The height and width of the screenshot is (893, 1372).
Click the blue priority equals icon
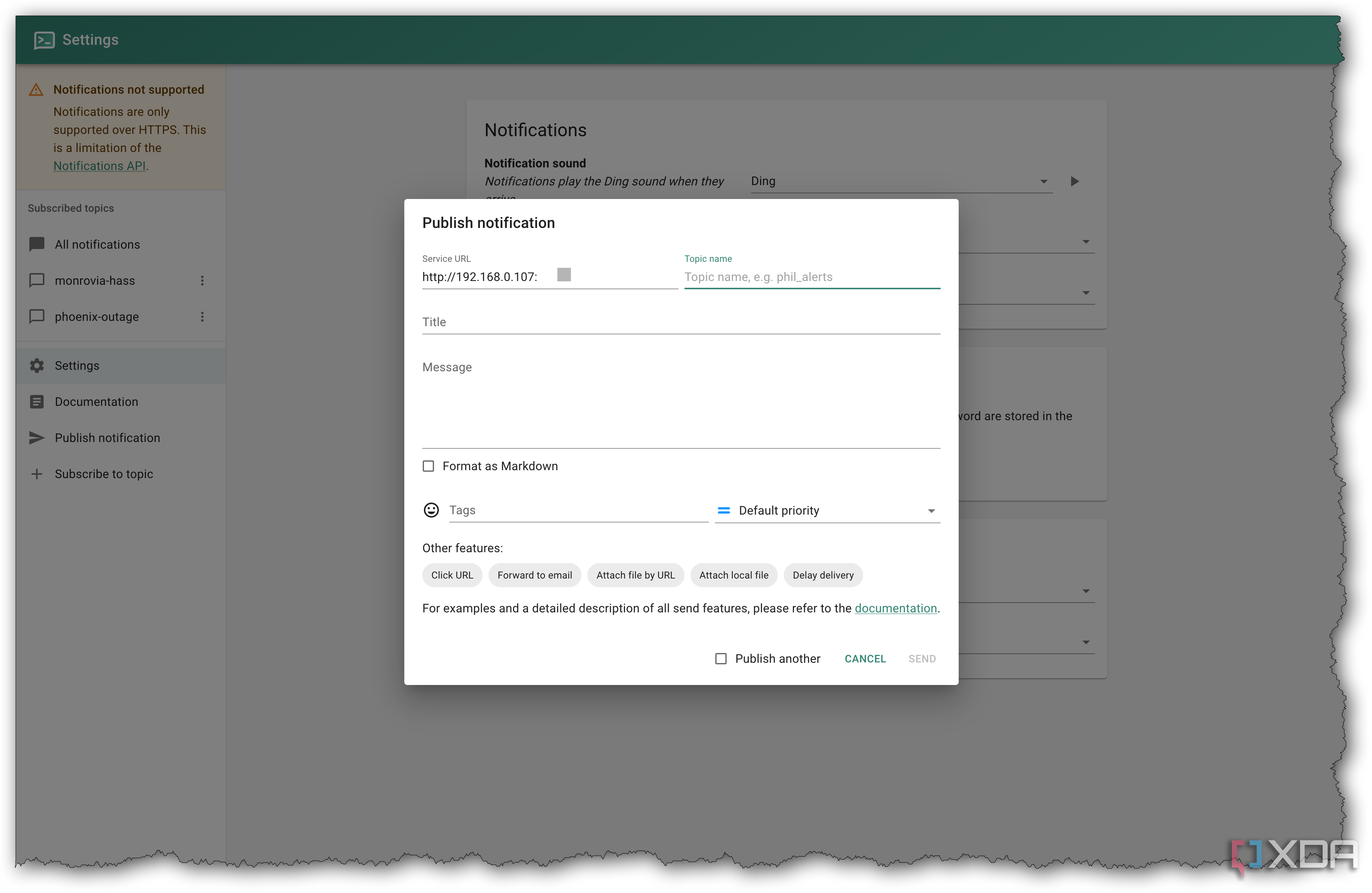(724, 511)
